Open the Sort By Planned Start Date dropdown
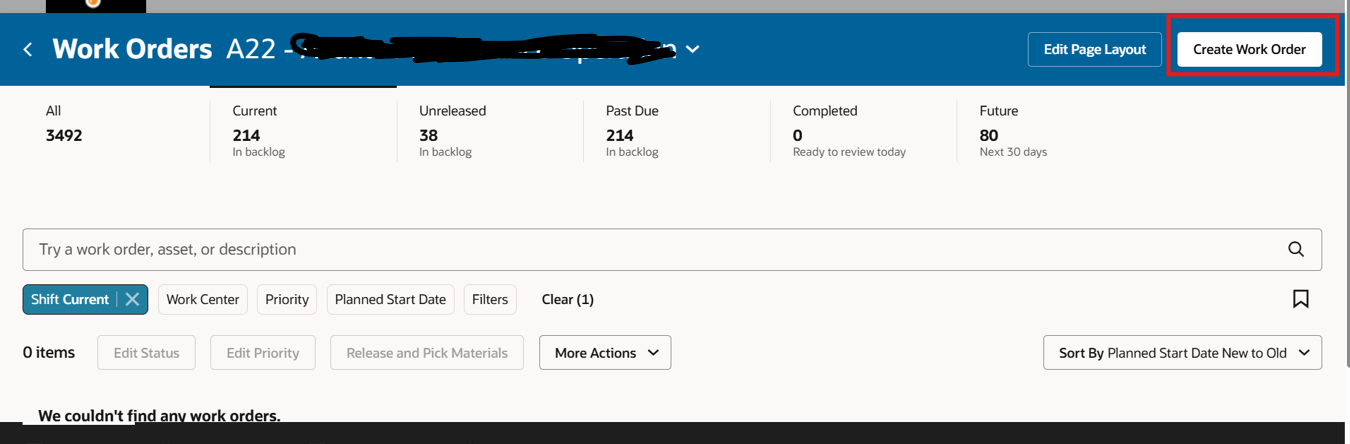The image size is (1350, 444). click(x=1182, y=353)
